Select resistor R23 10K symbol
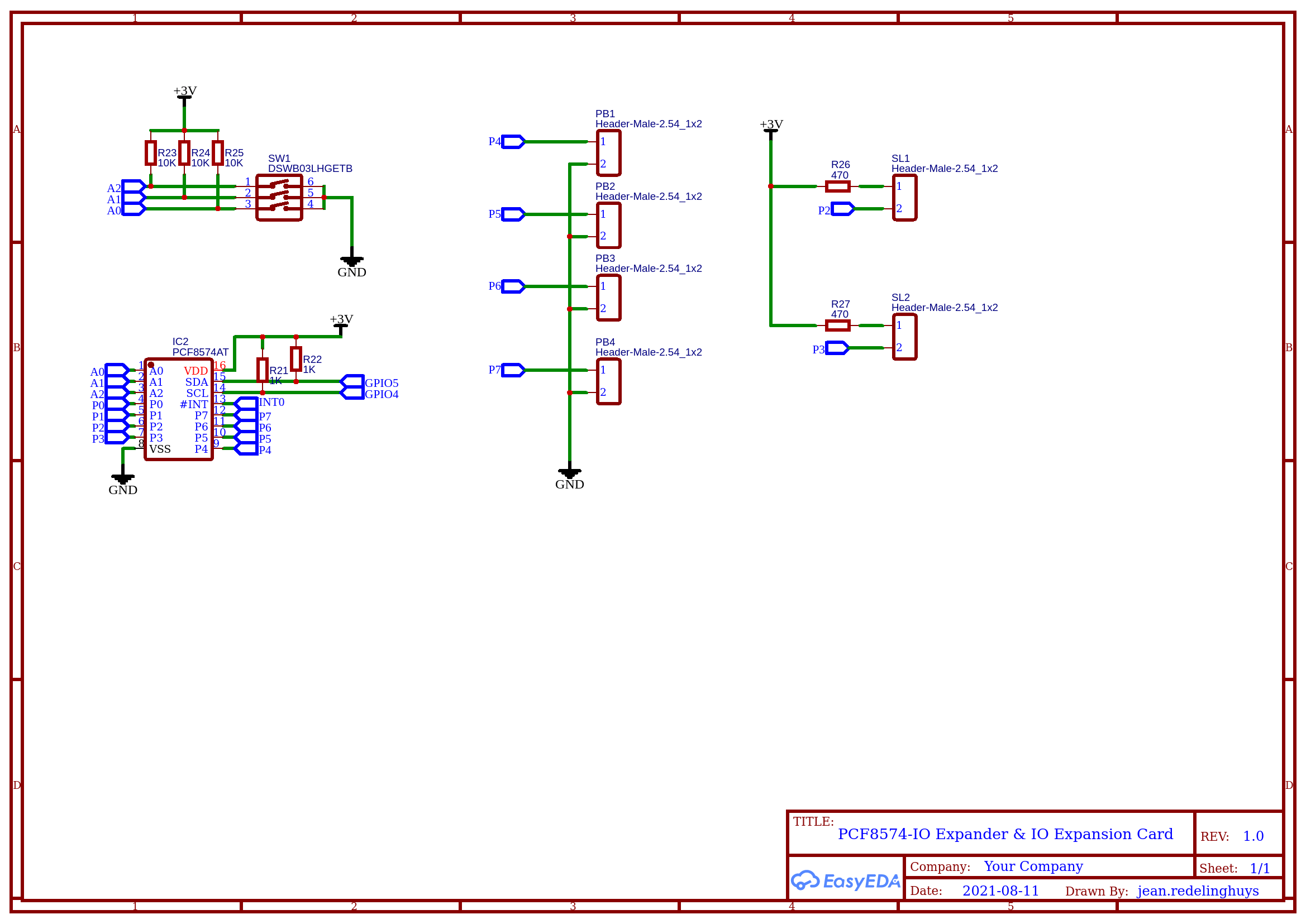1306x924 pixels. pos(150,153)
